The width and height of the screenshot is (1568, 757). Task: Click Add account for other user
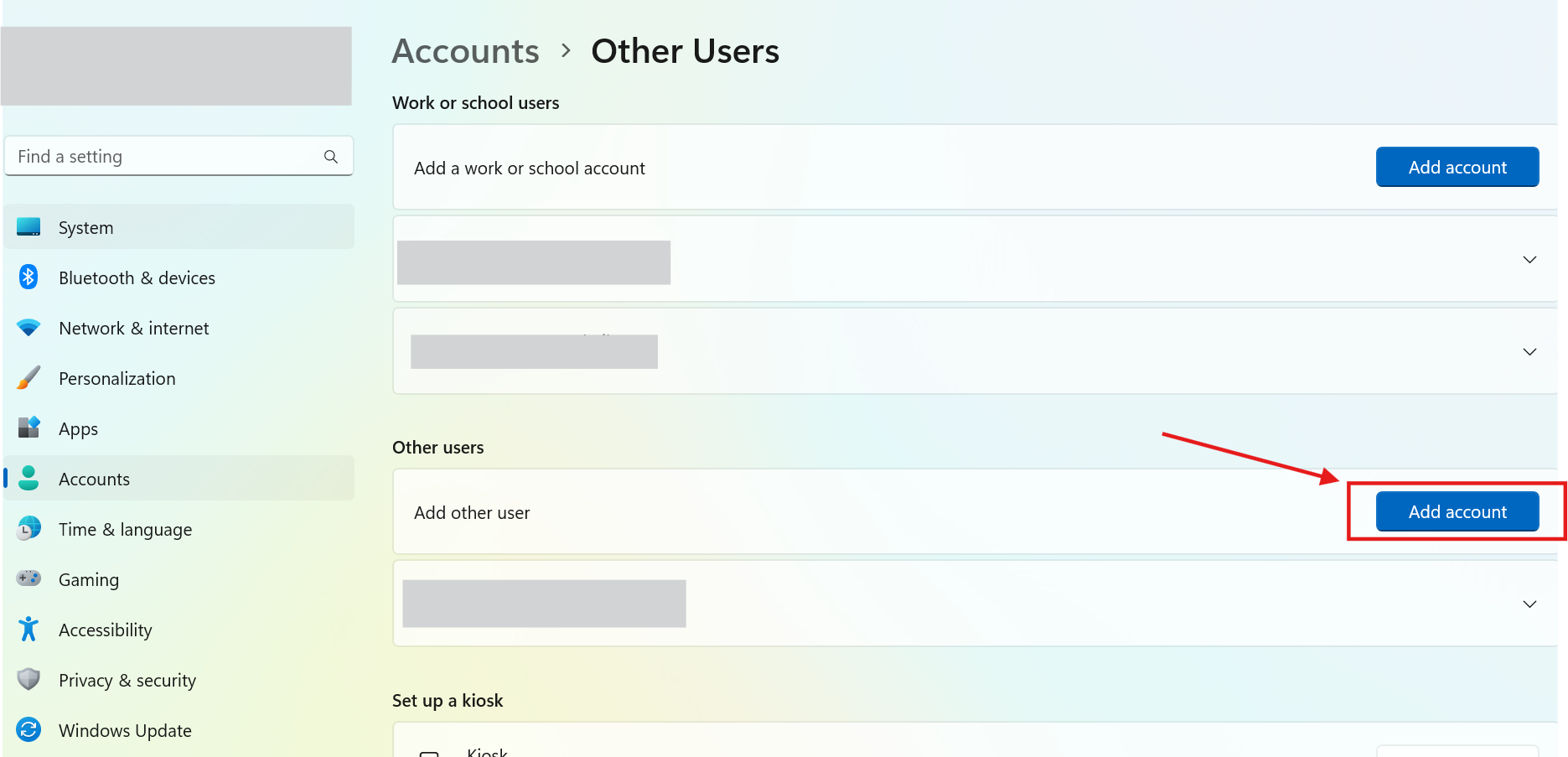pos(1457,511)
